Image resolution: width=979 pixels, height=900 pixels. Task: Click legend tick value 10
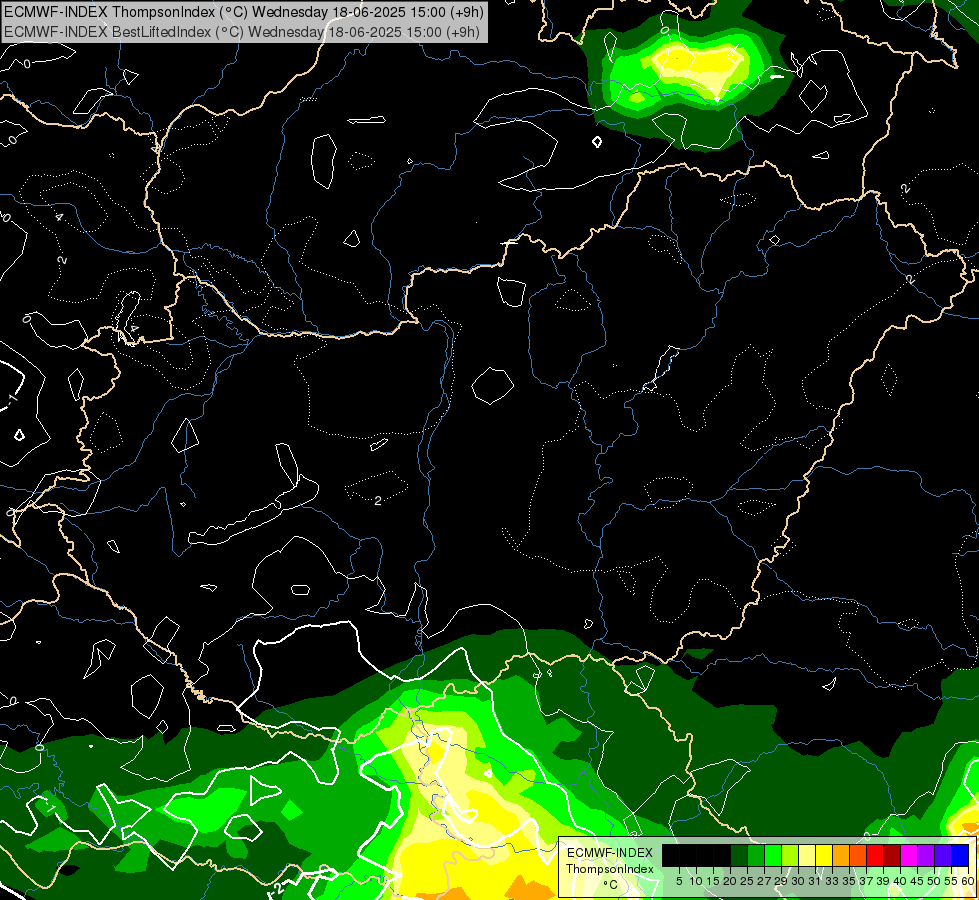click(696, 881)
